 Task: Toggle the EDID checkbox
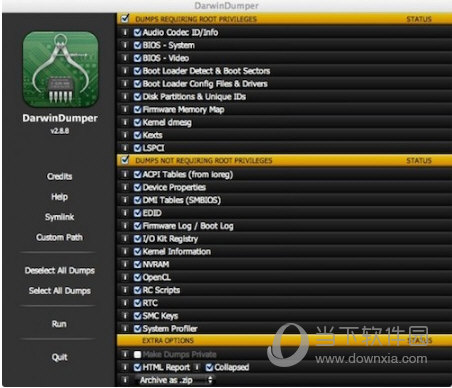[x=137, y=213]
